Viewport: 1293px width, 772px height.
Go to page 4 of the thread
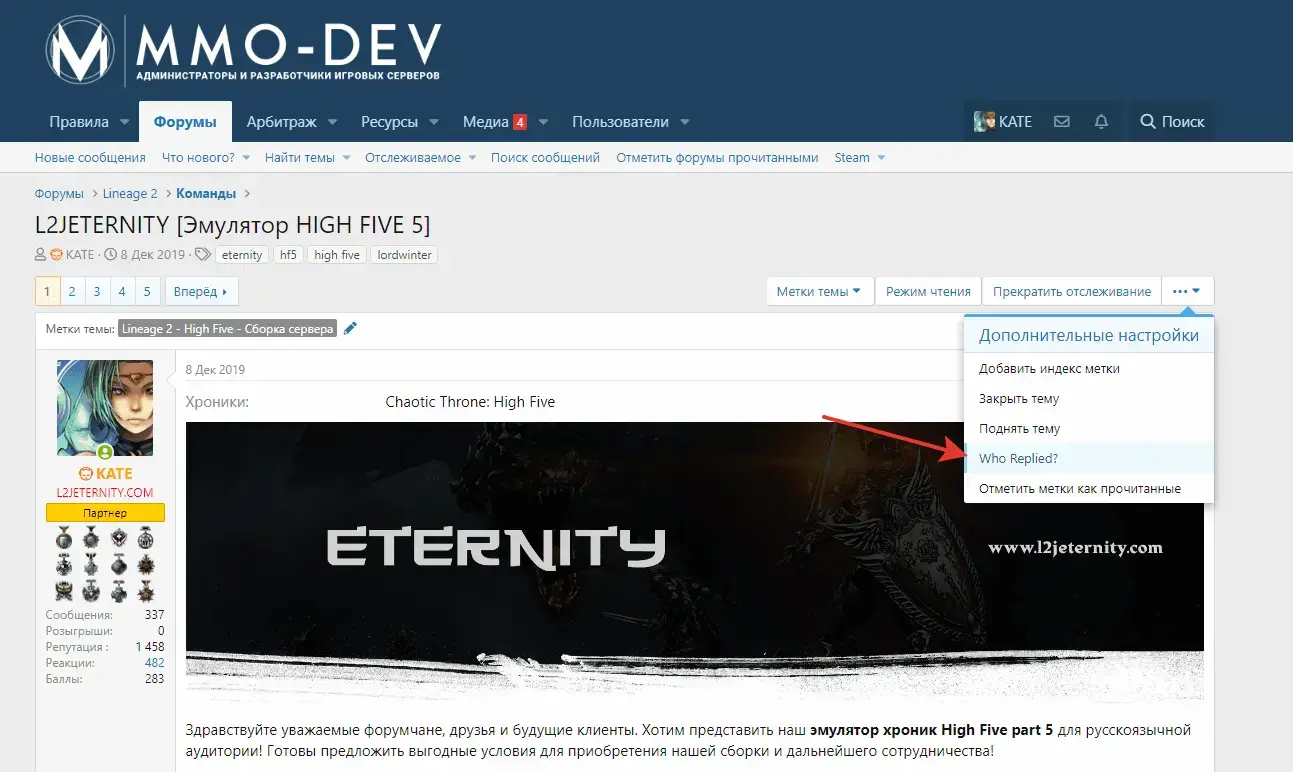pyautogui.click(x=122, y=291)
